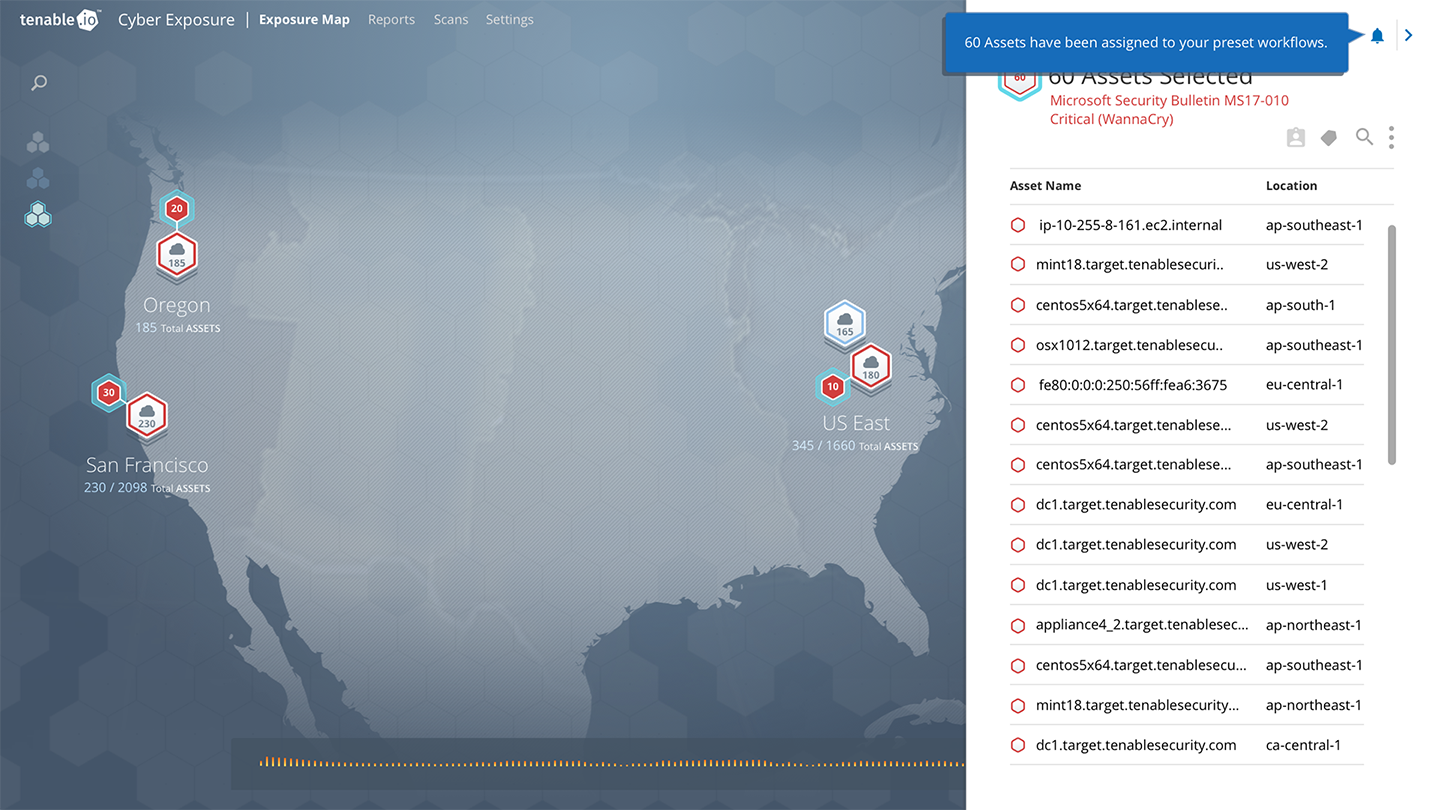Click Oregon's red 20 vulnerability marker
Image resolution: width=1440 pixels, height=810 pixels.
pyautogui.click(x=176, y=209)
